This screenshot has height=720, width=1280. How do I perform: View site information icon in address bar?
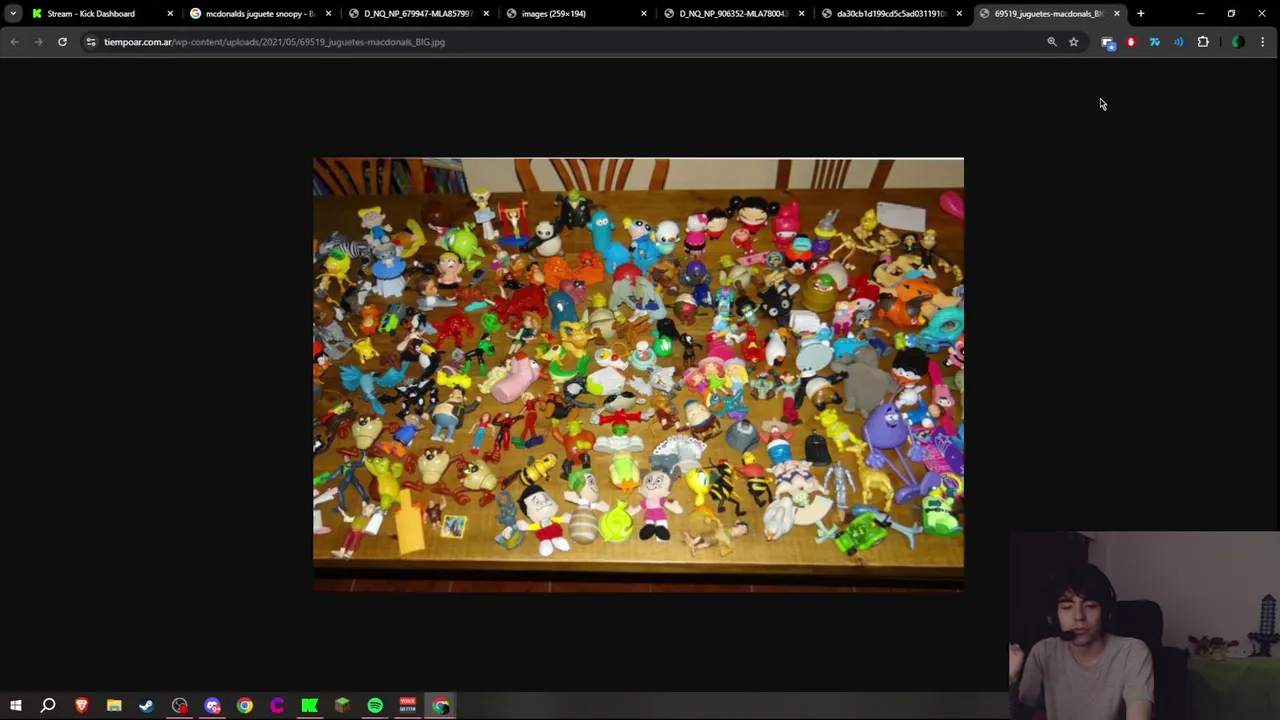tap(90, 42)
